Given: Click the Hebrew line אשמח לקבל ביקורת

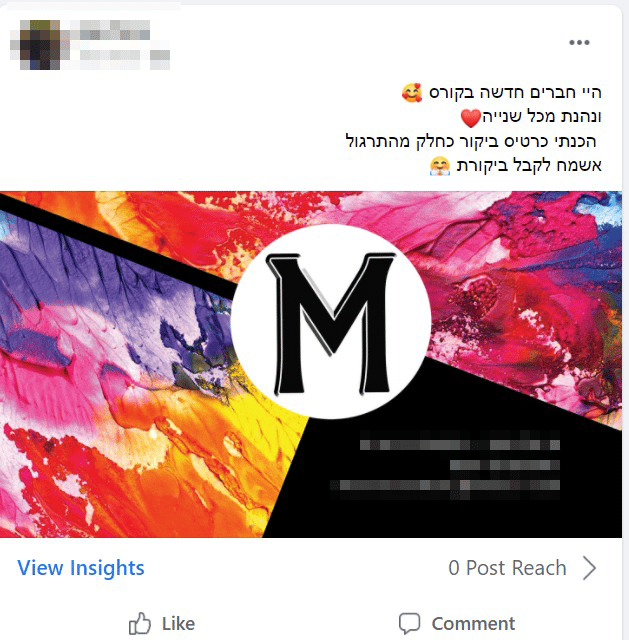Looking at the screenshot, I should (516, 166).
